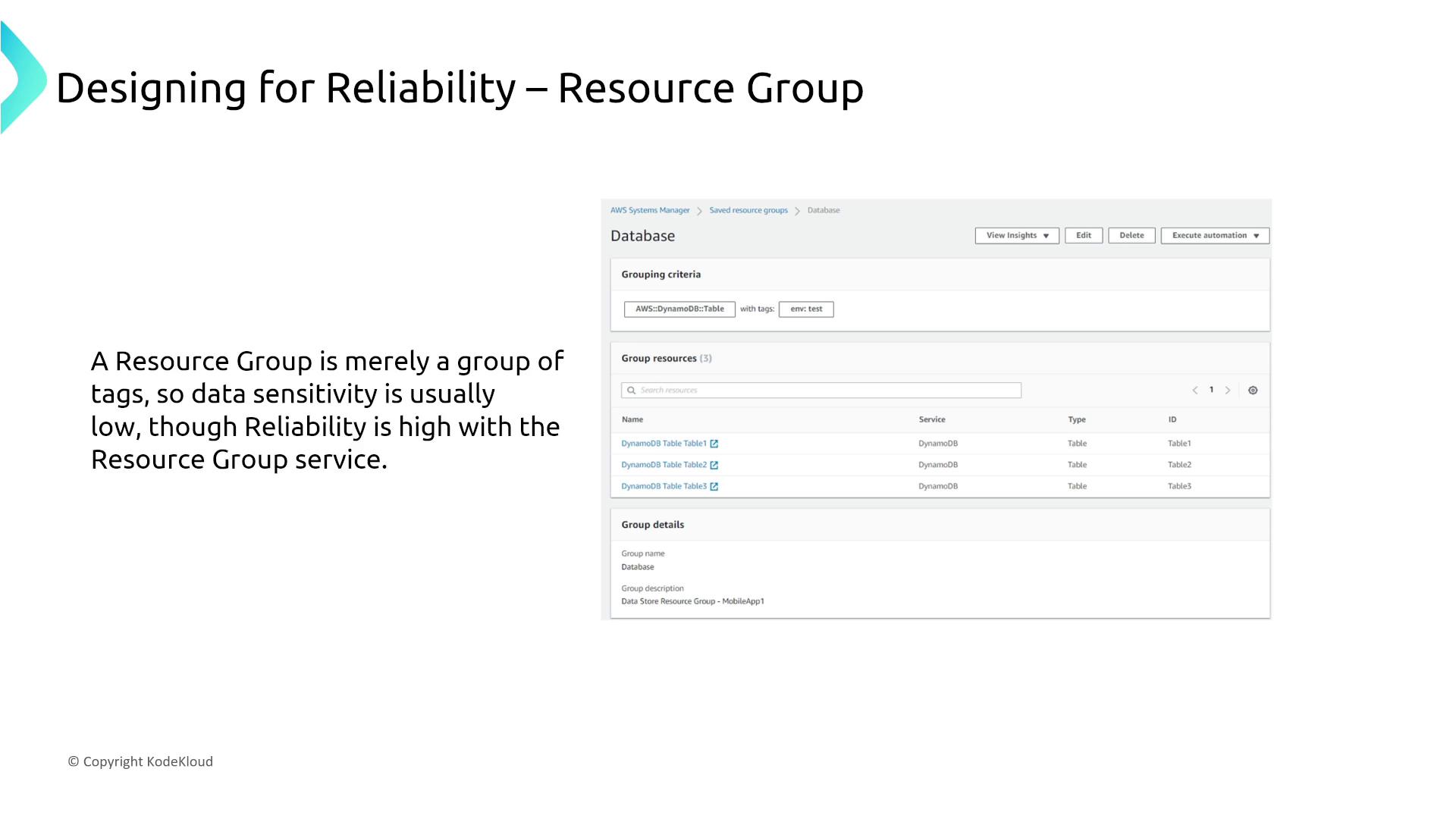
Task: Navigate to AWS Systems Manager breadcrumb
Action: [650, 211]
